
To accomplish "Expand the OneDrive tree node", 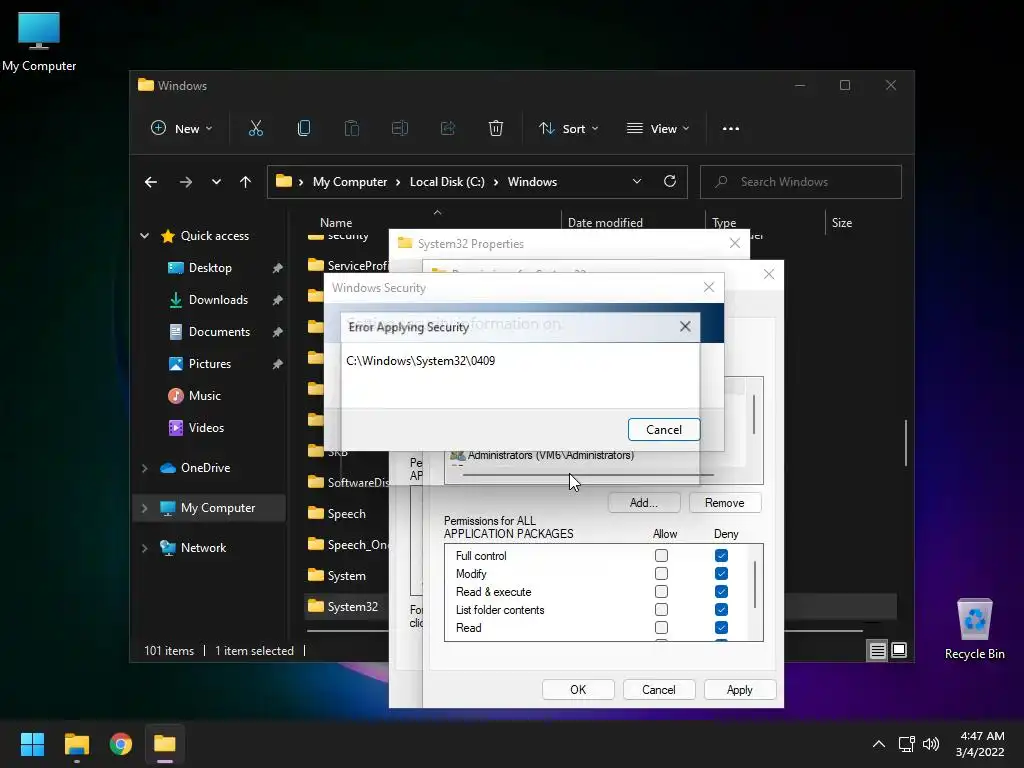I will click(144, 468).
